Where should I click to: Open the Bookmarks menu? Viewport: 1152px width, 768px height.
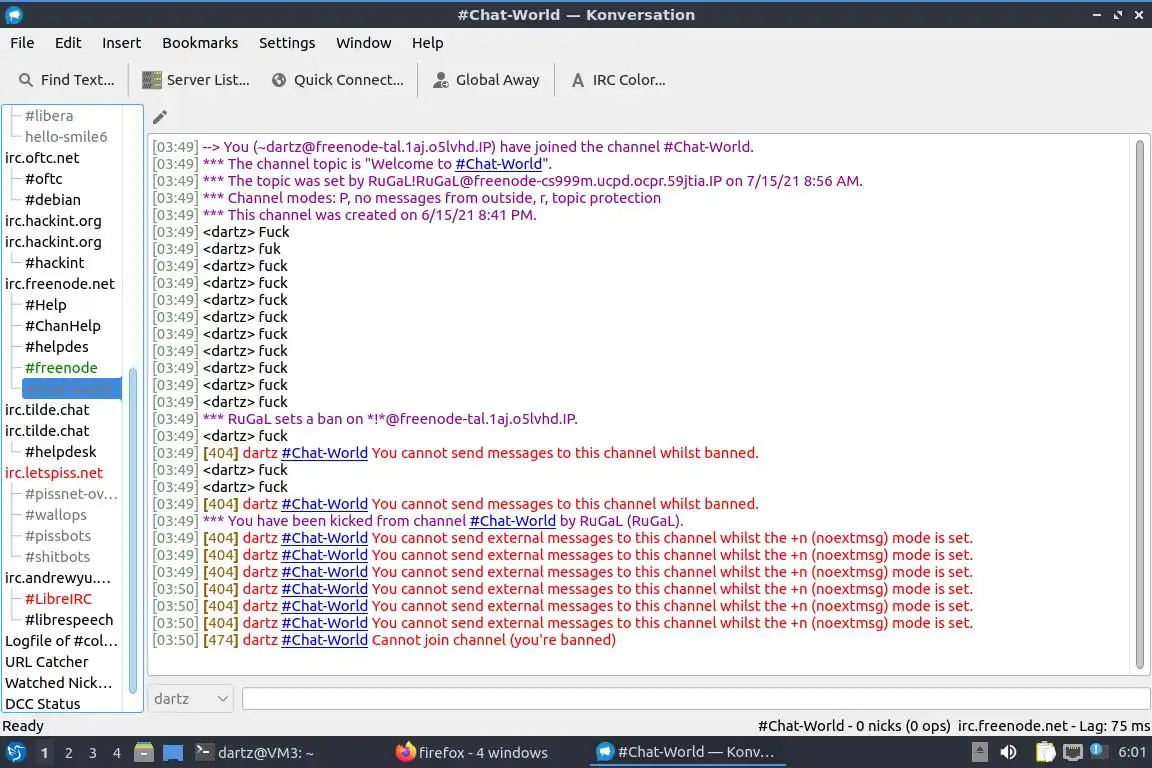(200, 43)
